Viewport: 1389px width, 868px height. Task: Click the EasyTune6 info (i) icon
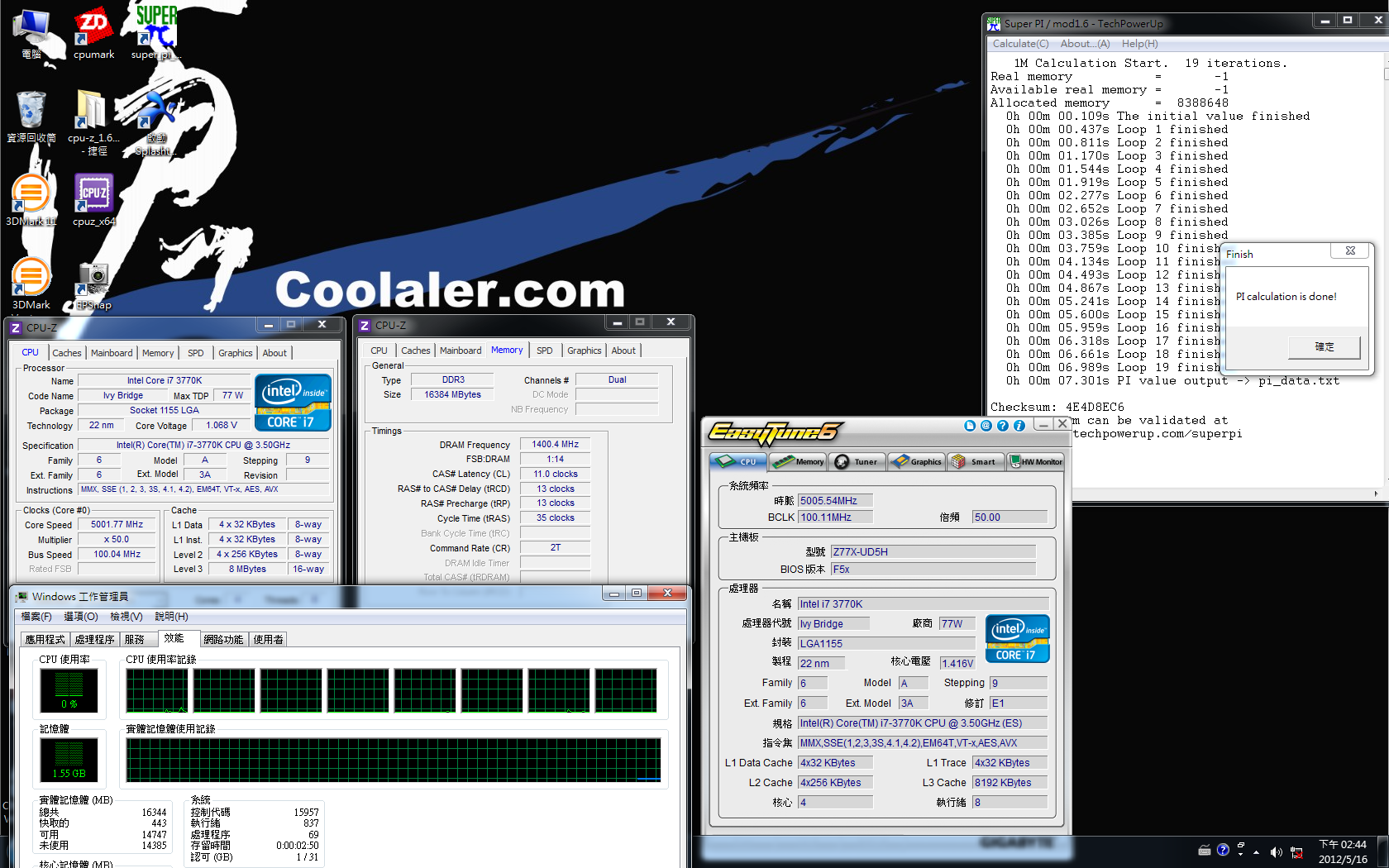coord(1019,426)
